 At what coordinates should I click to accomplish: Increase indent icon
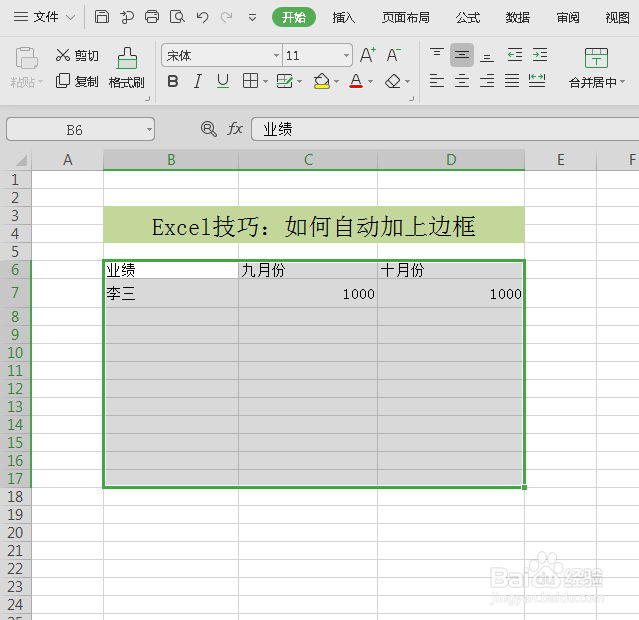click(540, 55)
